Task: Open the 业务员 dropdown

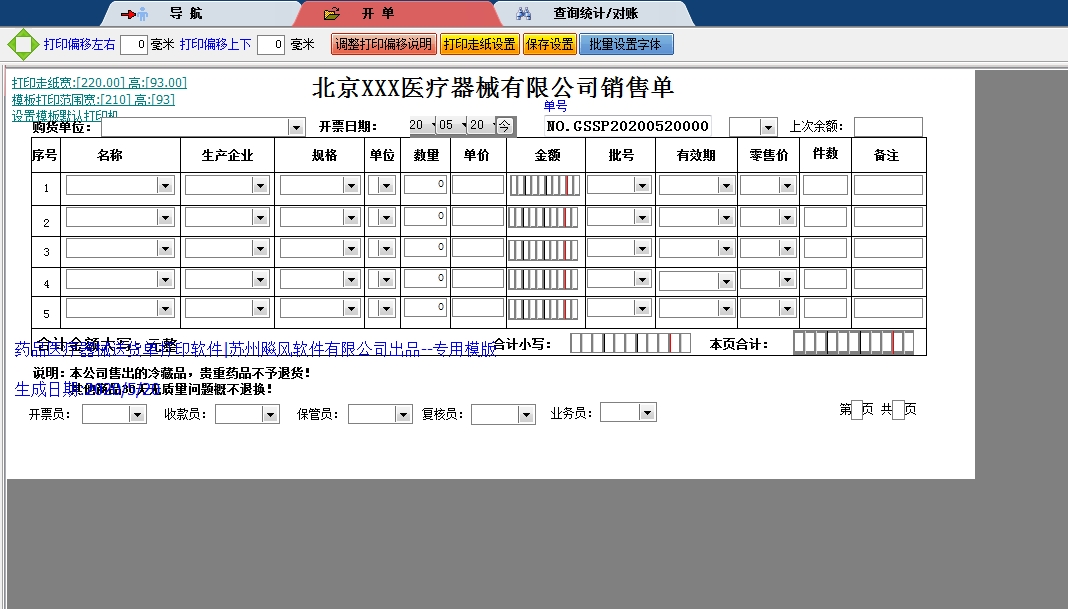Action: (x=647, y=411)
